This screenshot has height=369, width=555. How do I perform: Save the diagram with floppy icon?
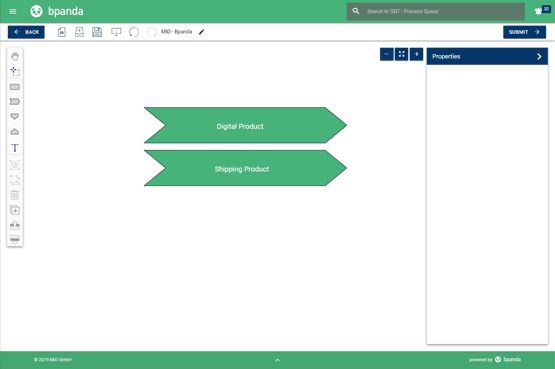97,32
